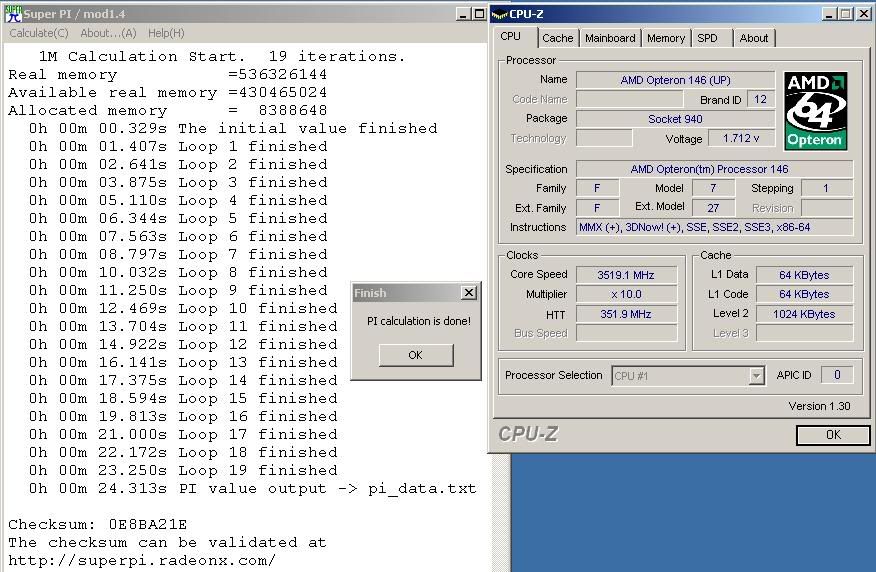Screen dimensions: 876x572
Task: Click the 'The initial value finished' line
Action: (233, 128)
